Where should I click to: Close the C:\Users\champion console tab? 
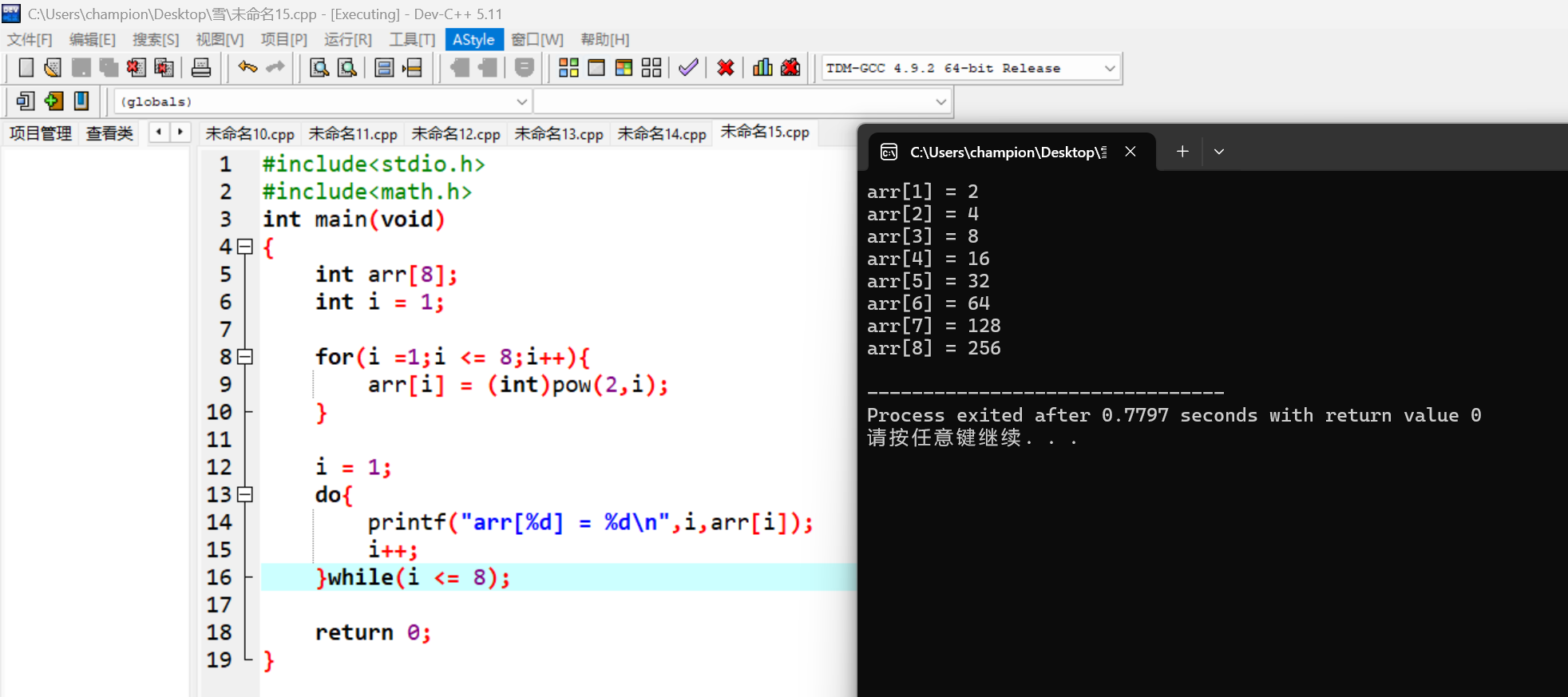point(1130,151)
